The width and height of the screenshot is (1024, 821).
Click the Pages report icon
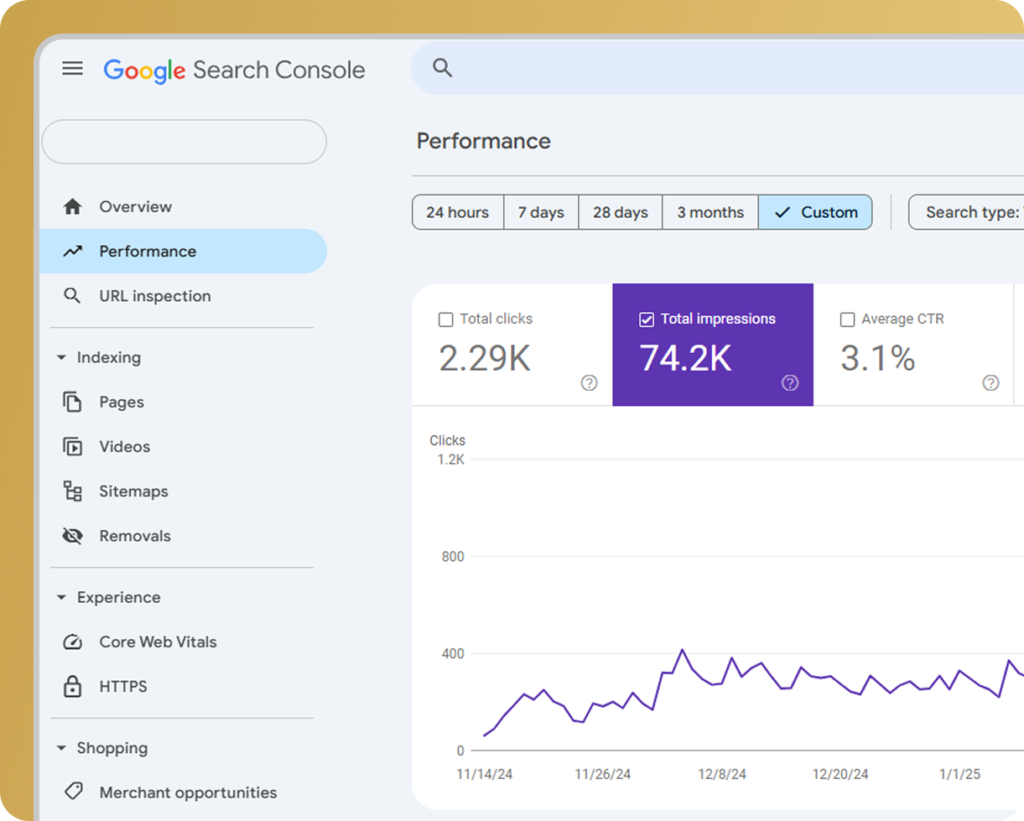click(72, 402)
